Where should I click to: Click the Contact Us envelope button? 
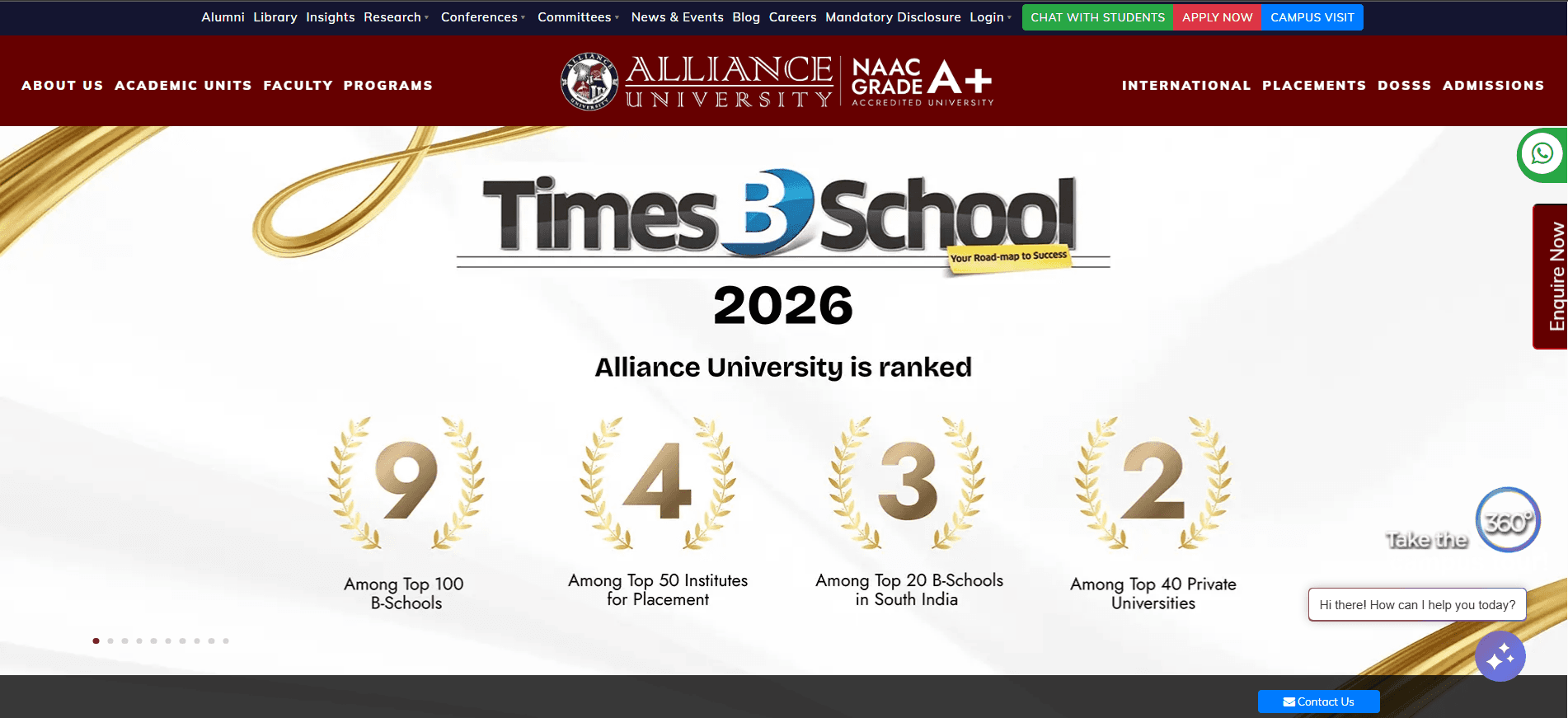tap(1318, 702)
